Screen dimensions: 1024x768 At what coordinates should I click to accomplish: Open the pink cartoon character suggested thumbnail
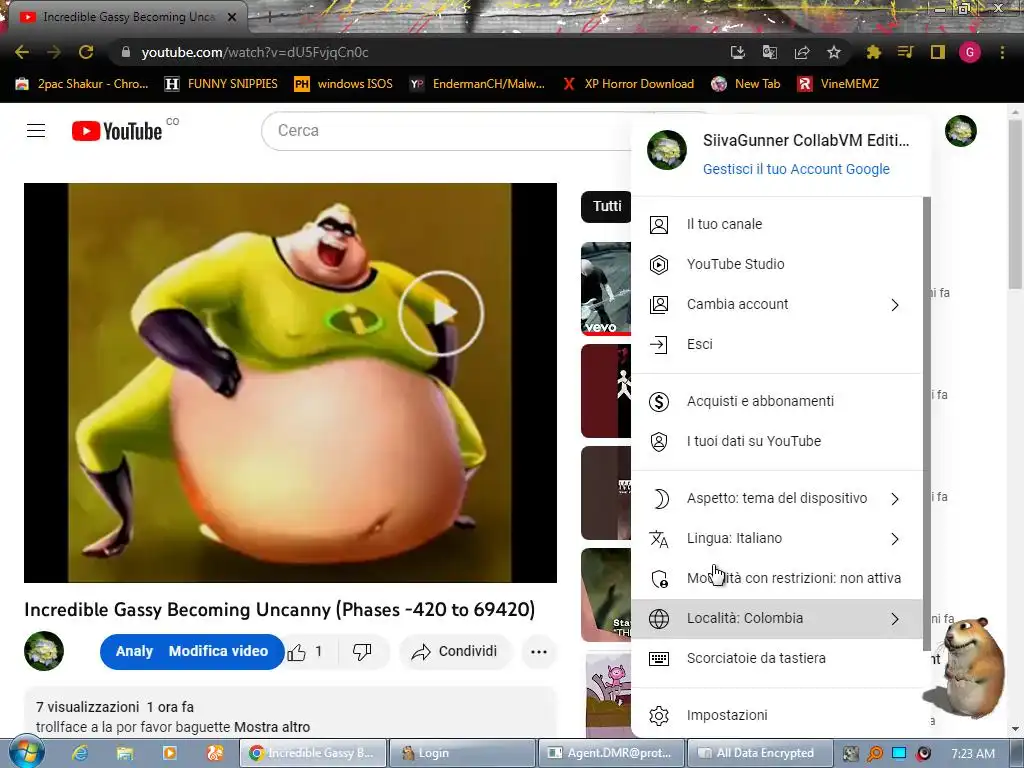(609, 694)
